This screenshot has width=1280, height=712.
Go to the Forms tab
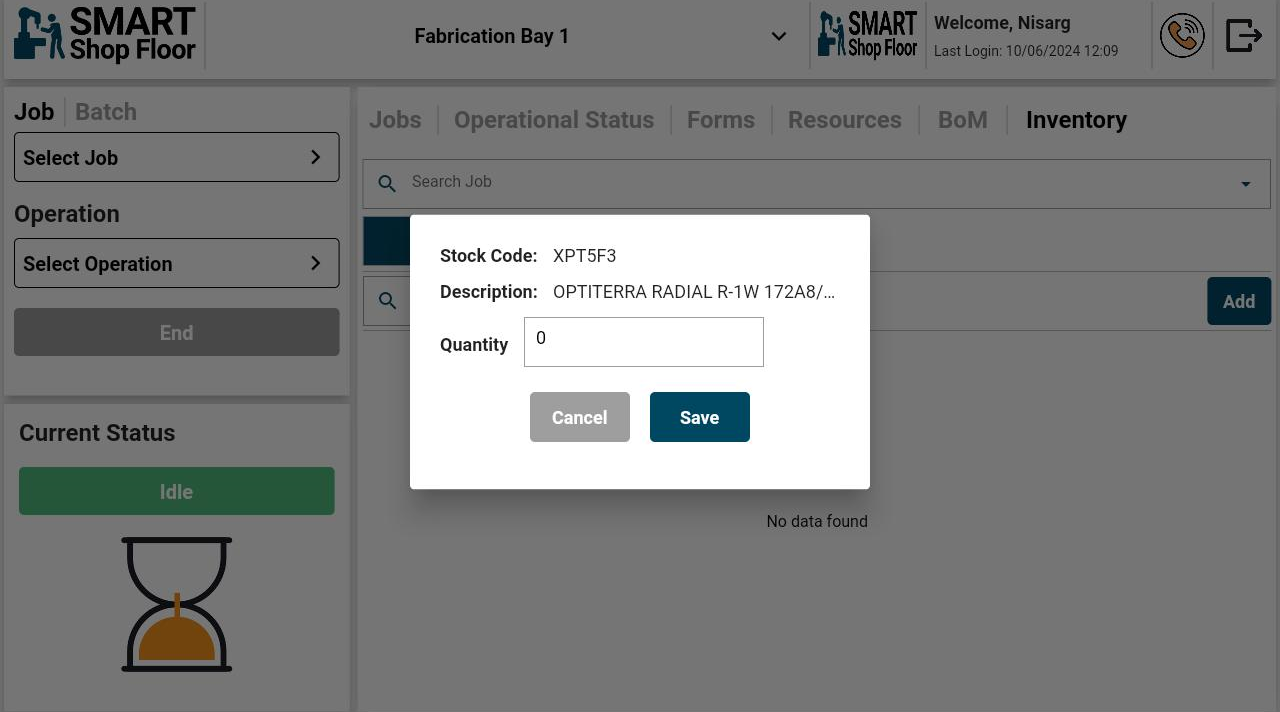[x=720, y=120]
